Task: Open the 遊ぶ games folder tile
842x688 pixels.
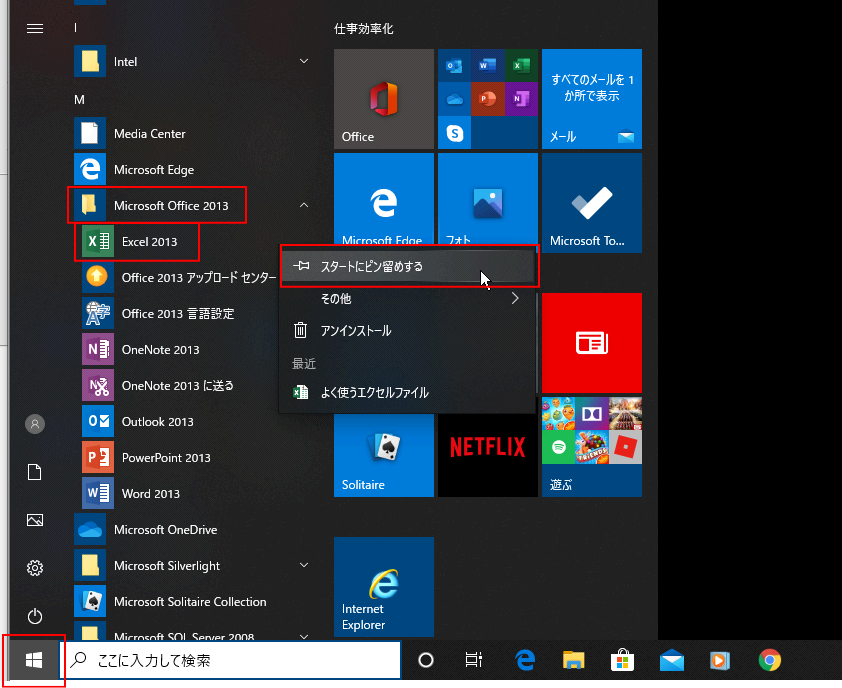Action: point(592,447)
